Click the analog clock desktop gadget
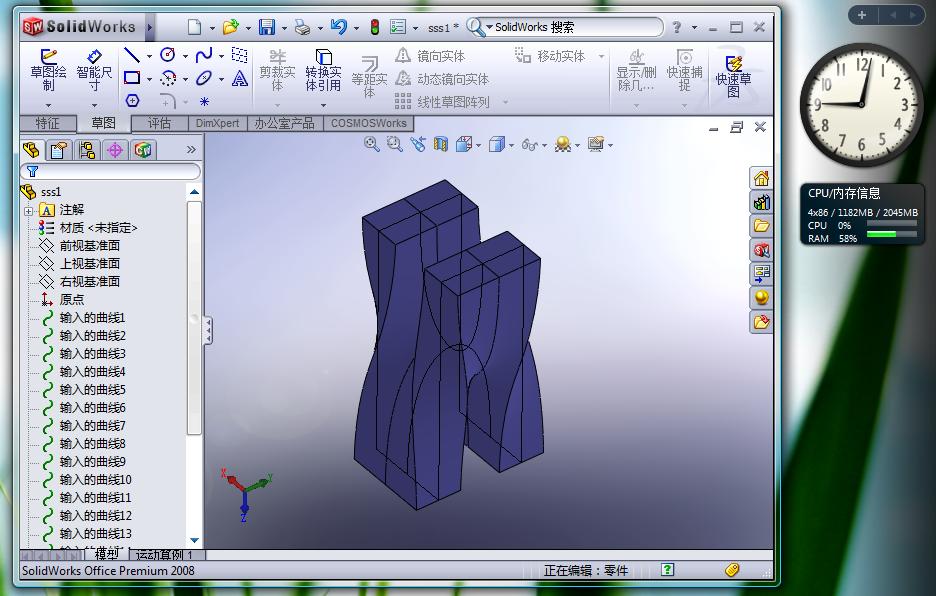 click(861, 105)
